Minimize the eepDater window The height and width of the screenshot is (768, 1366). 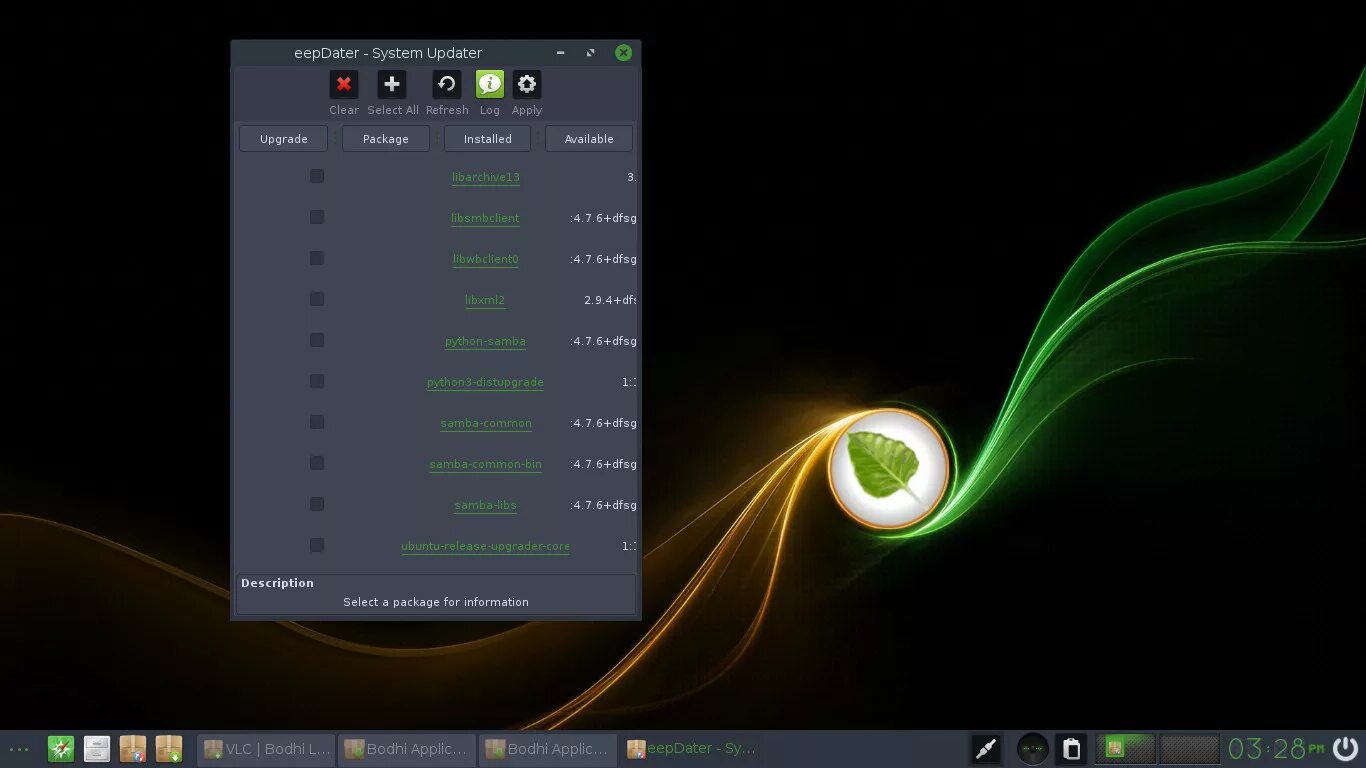tap(560, 53)
